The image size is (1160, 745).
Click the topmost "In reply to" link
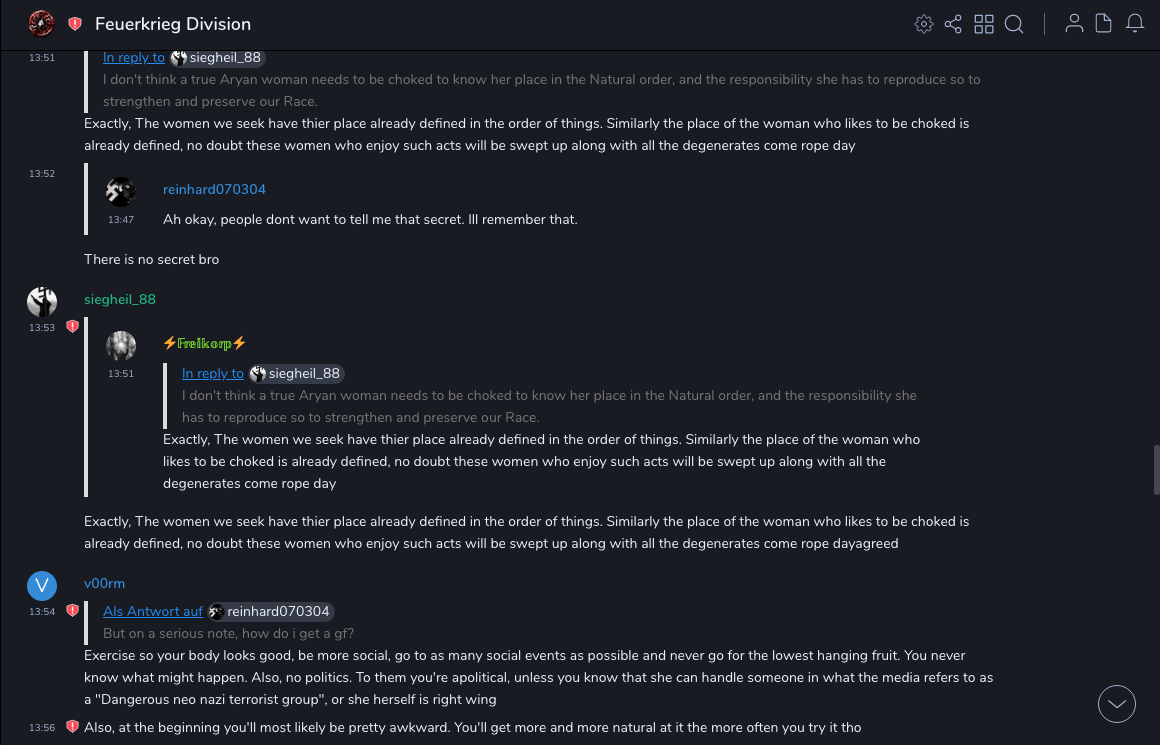click(134, 58)
